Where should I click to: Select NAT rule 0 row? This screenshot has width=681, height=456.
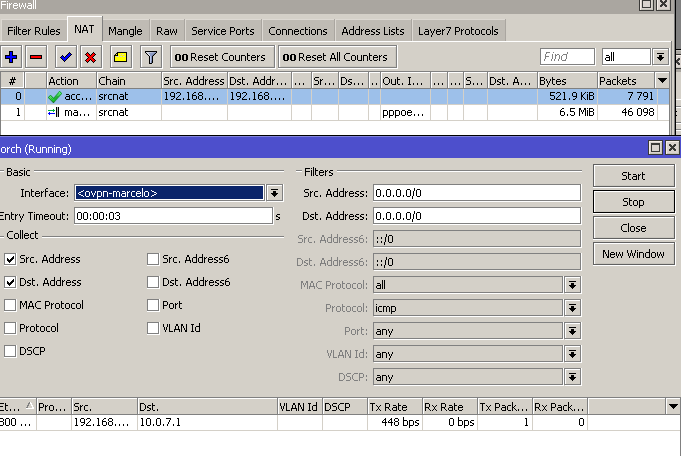pyautogui.click(x=334, y=96)
